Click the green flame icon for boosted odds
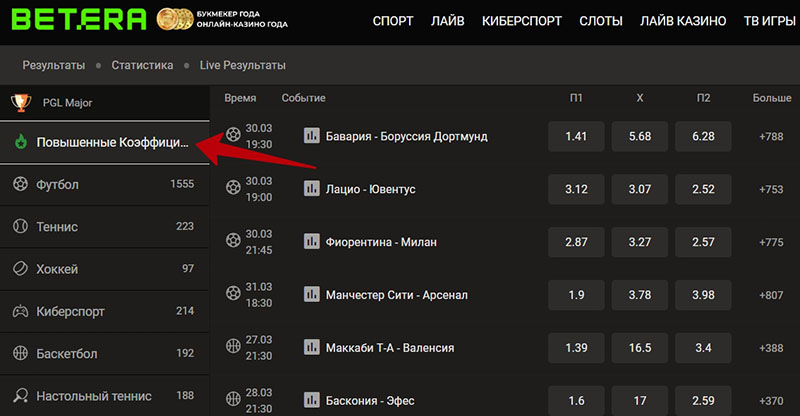The height and width of the screenshot is (416, 800). pos(20,142)
